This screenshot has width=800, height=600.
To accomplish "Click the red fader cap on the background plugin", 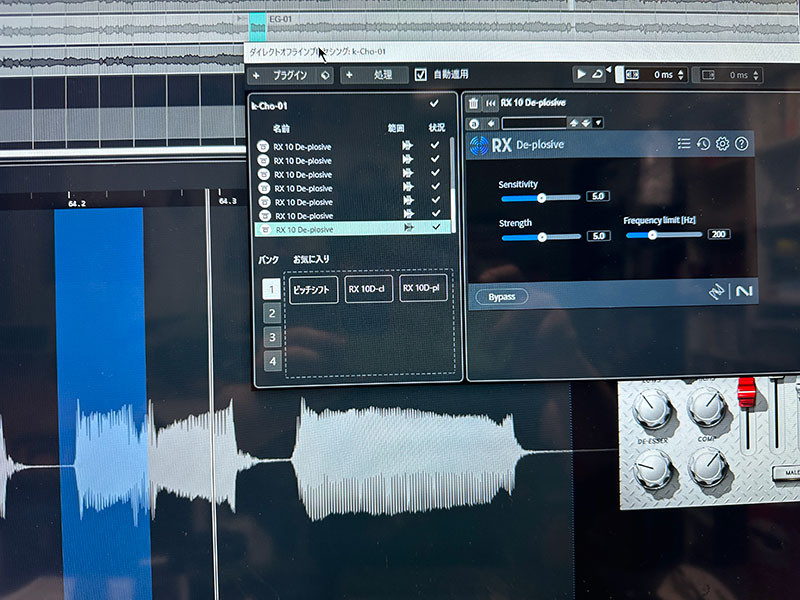I will (746, 392).
